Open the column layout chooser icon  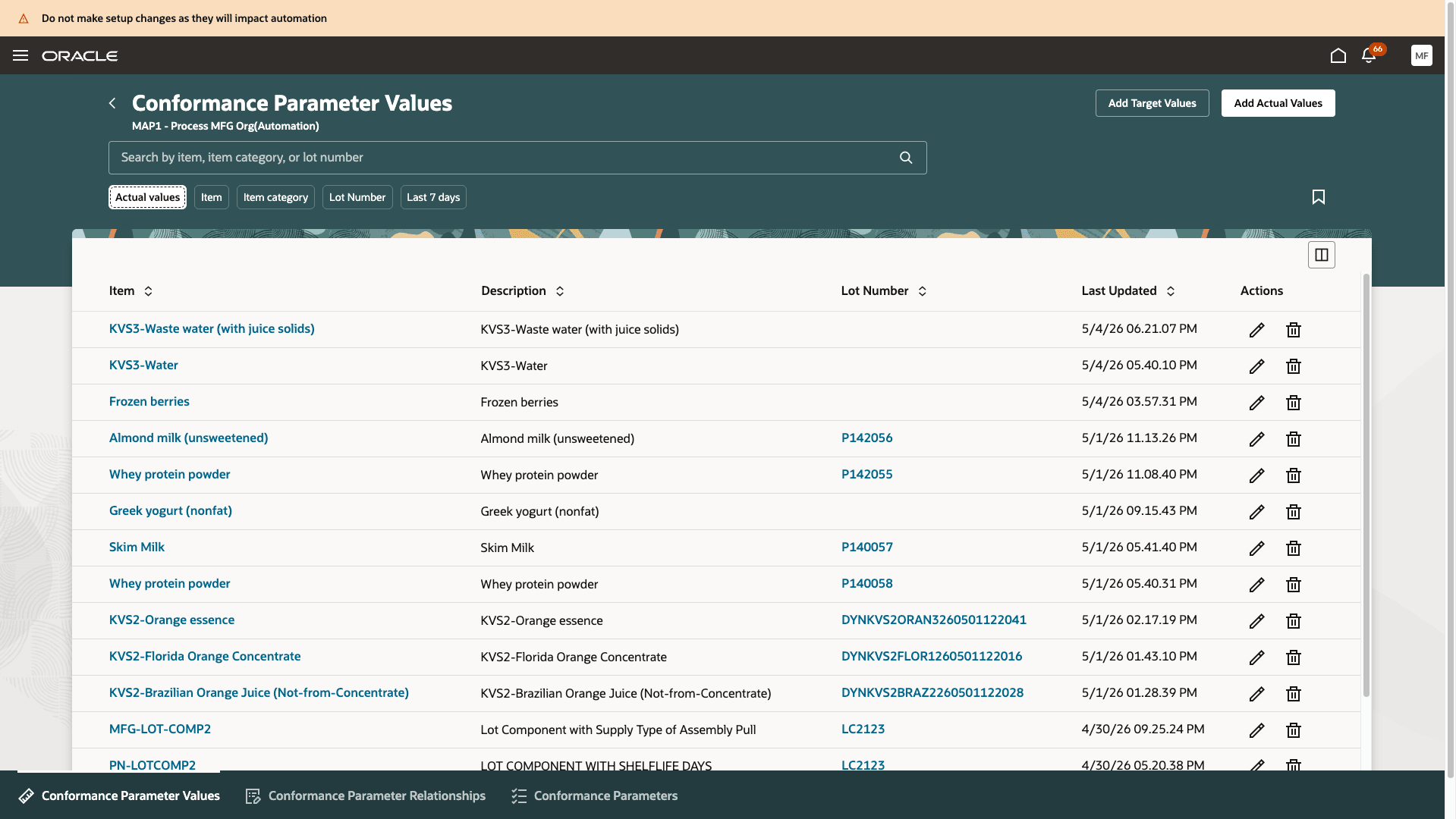tap(1322, 255)
